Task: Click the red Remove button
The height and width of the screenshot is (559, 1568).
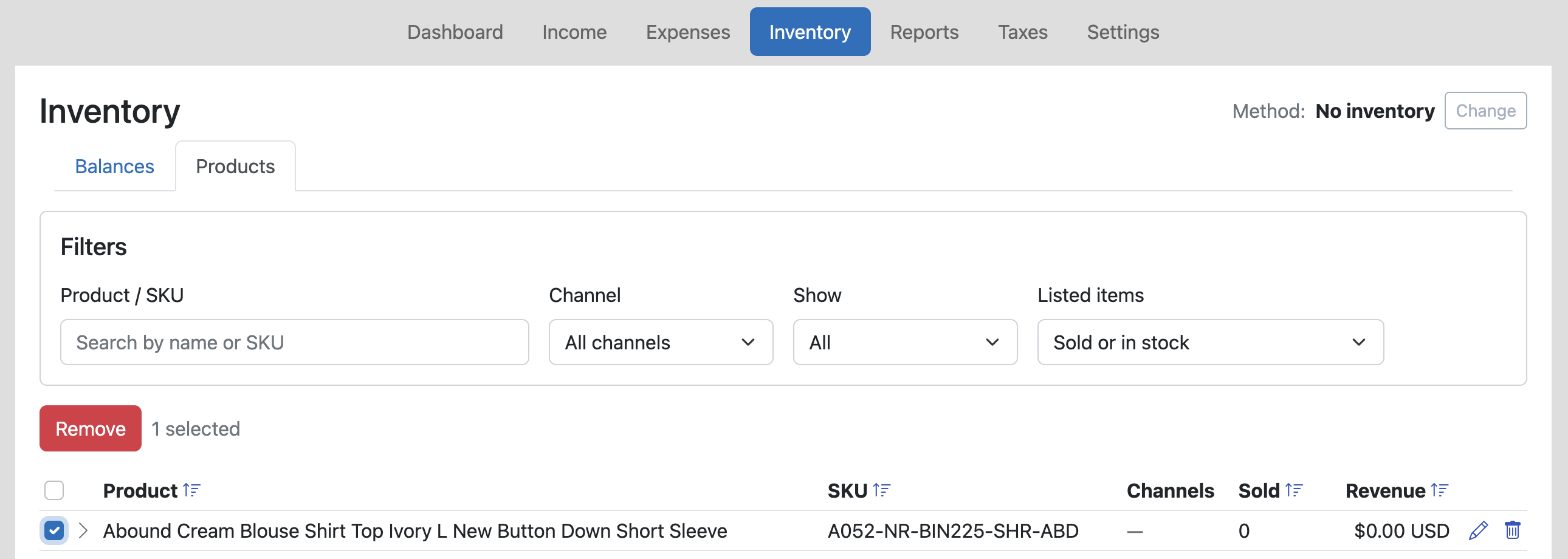Action: point(91,428)
